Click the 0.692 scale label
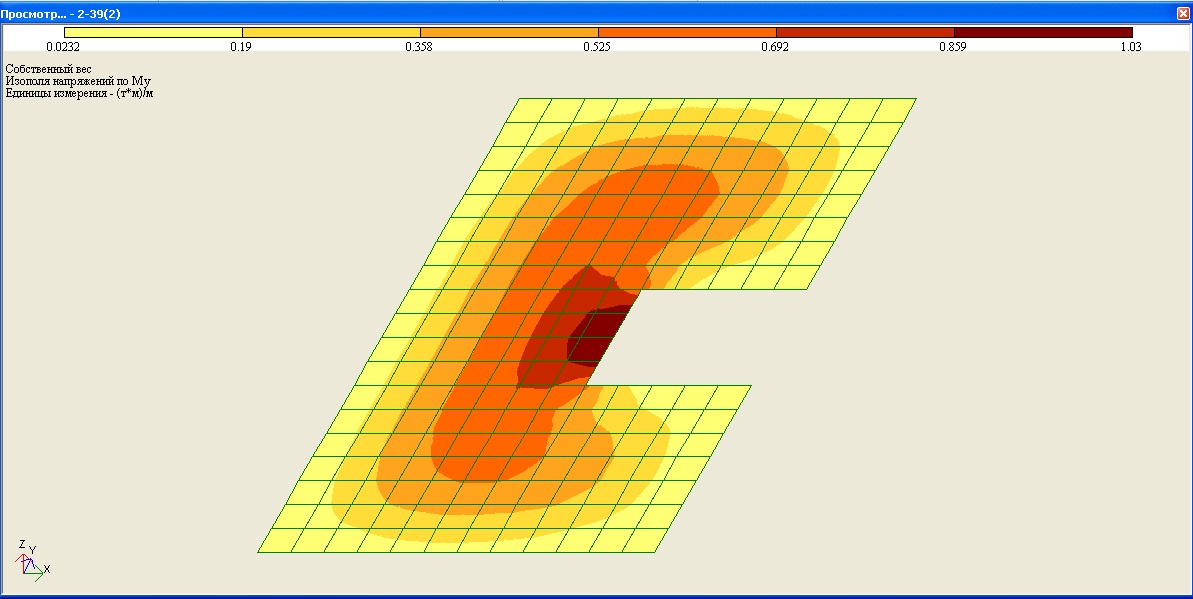The image size is (1193, 599). click(x=775, y=46)
